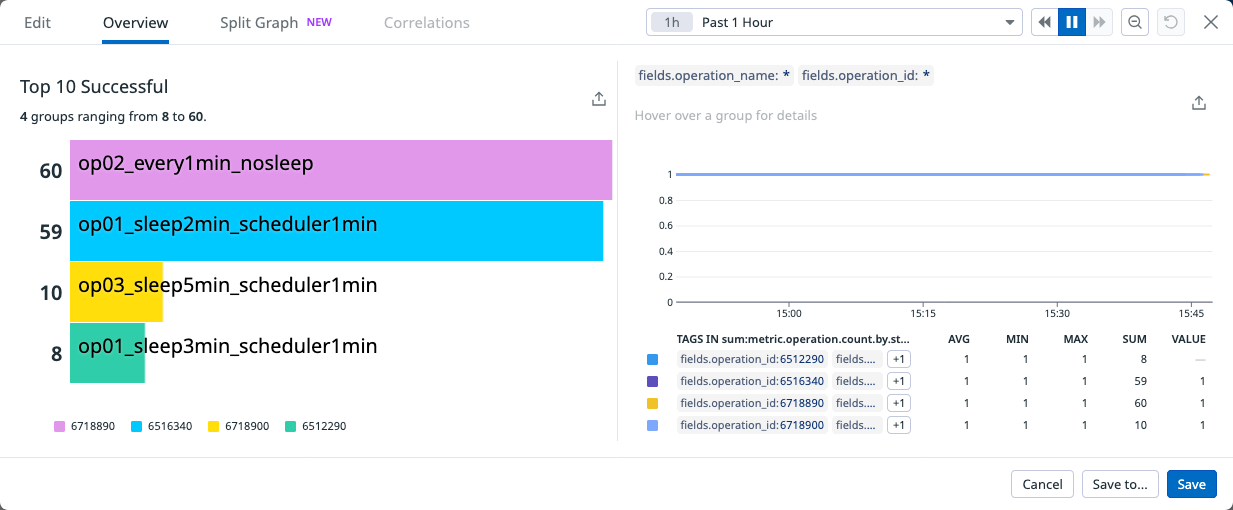Viewport: 1233px width, 510px height.
Task: Expand +1 tags for operation_id:6718890 row
Action: 898,403
